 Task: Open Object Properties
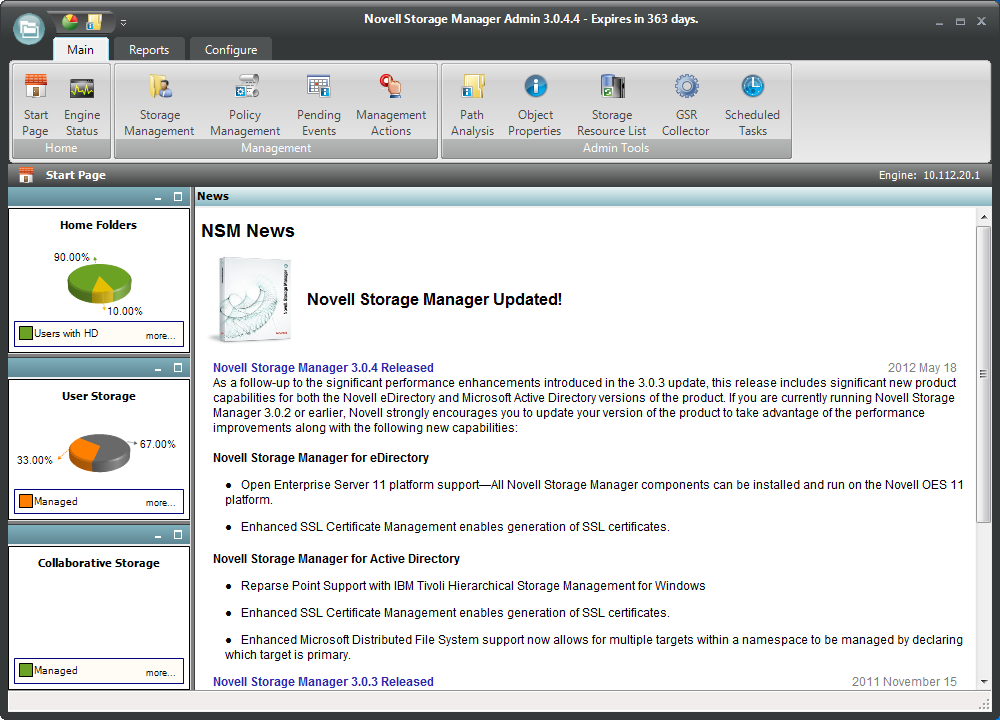coord(535,105)
